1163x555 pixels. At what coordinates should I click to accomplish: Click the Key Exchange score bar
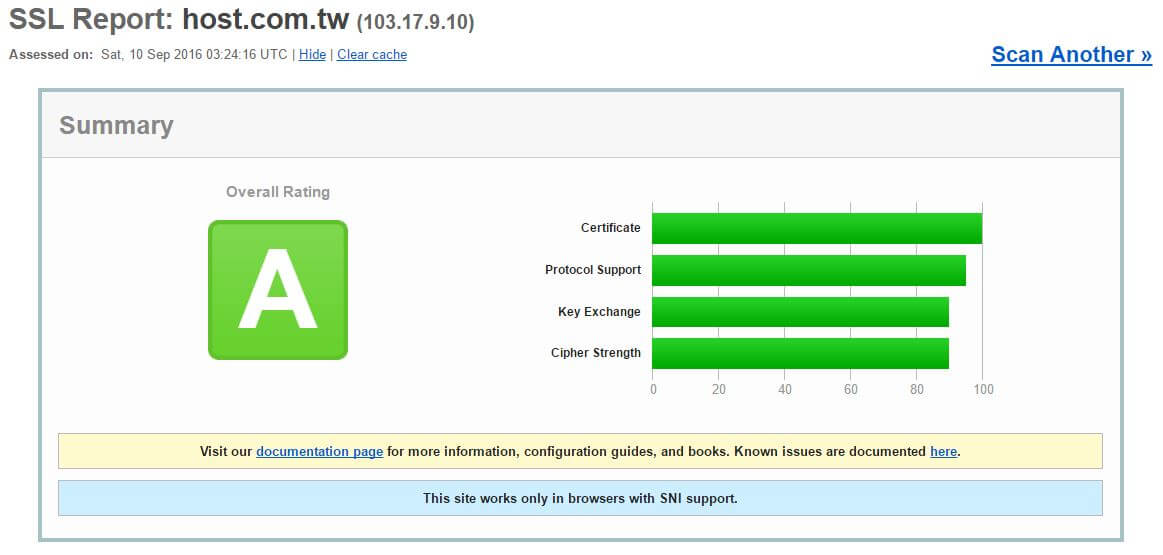(801, 312)
